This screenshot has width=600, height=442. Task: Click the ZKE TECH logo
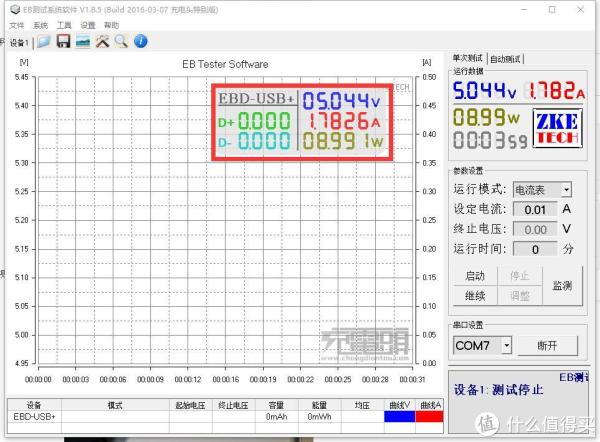[558, 128]
